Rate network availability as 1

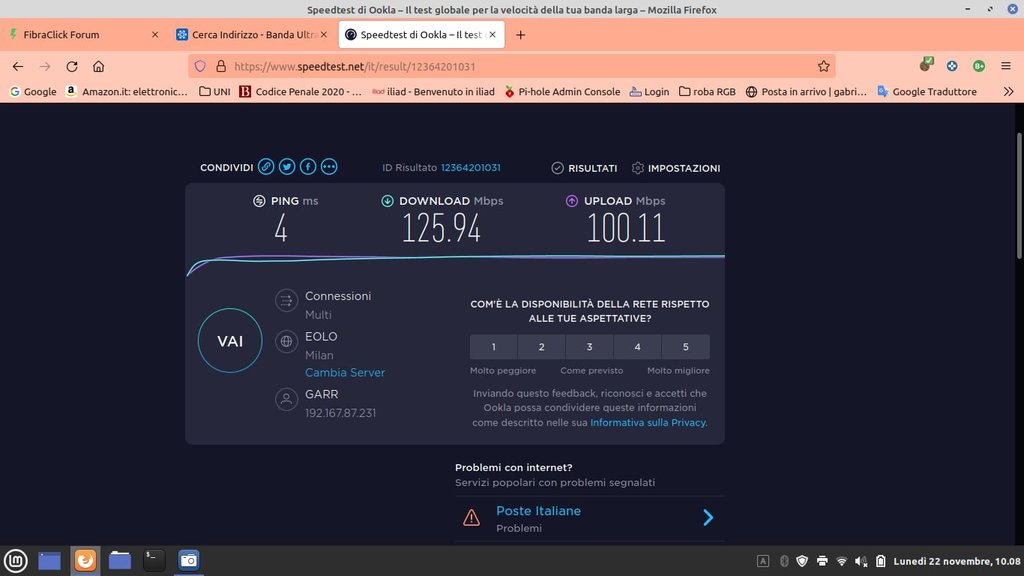tap(494, 347)
